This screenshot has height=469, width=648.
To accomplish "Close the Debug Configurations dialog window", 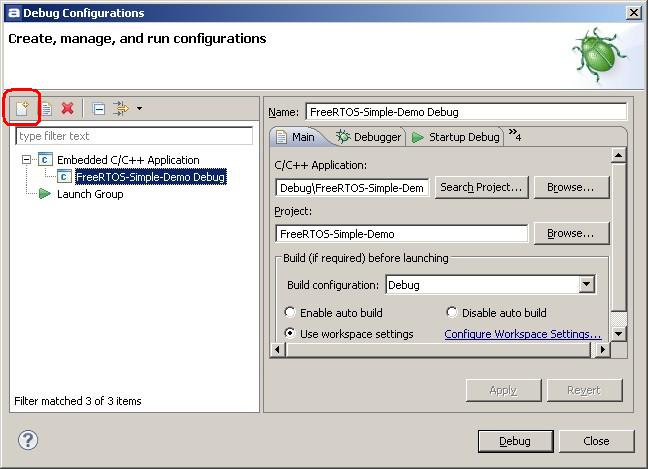I will point(634,13).
